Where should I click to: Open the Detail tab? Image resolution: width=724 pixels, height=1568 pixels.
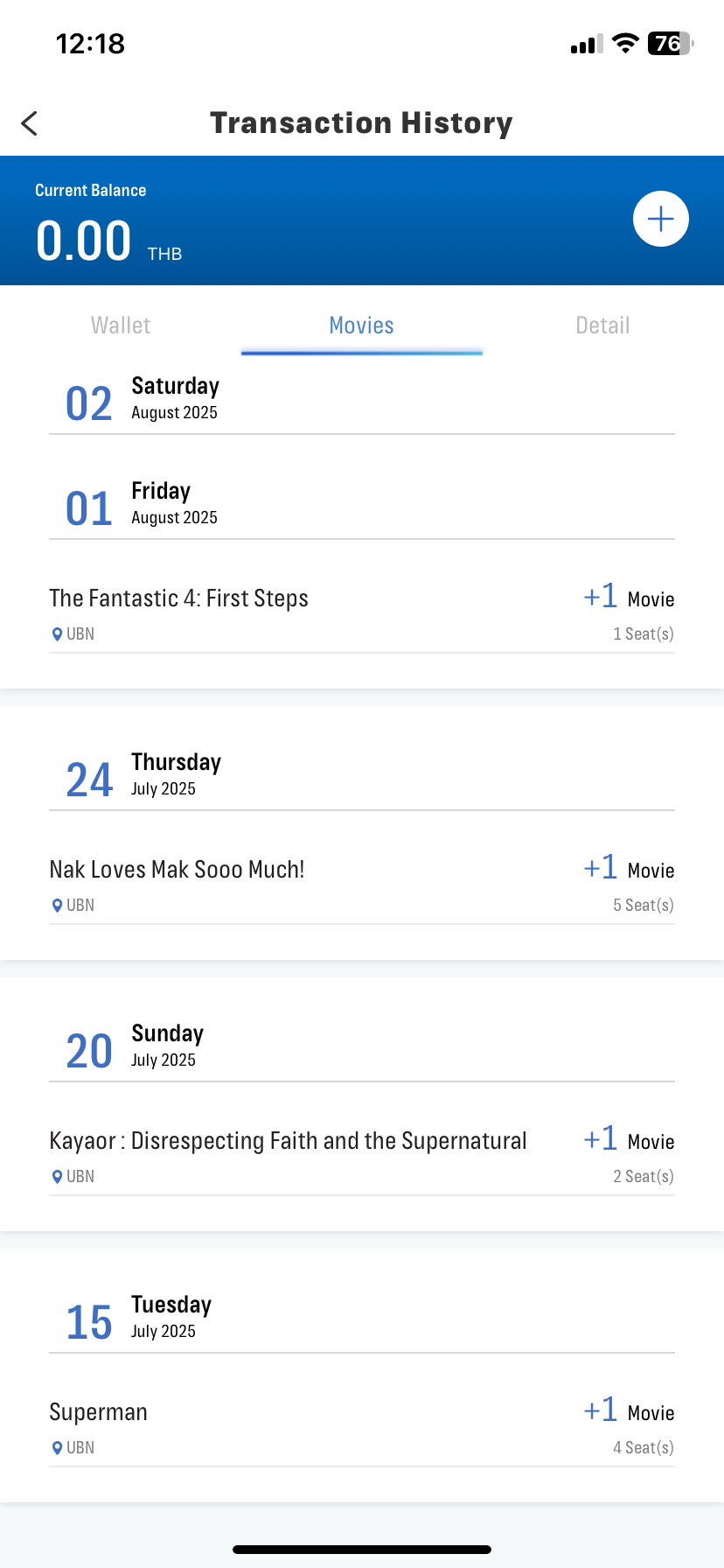(x=602, y=325)
